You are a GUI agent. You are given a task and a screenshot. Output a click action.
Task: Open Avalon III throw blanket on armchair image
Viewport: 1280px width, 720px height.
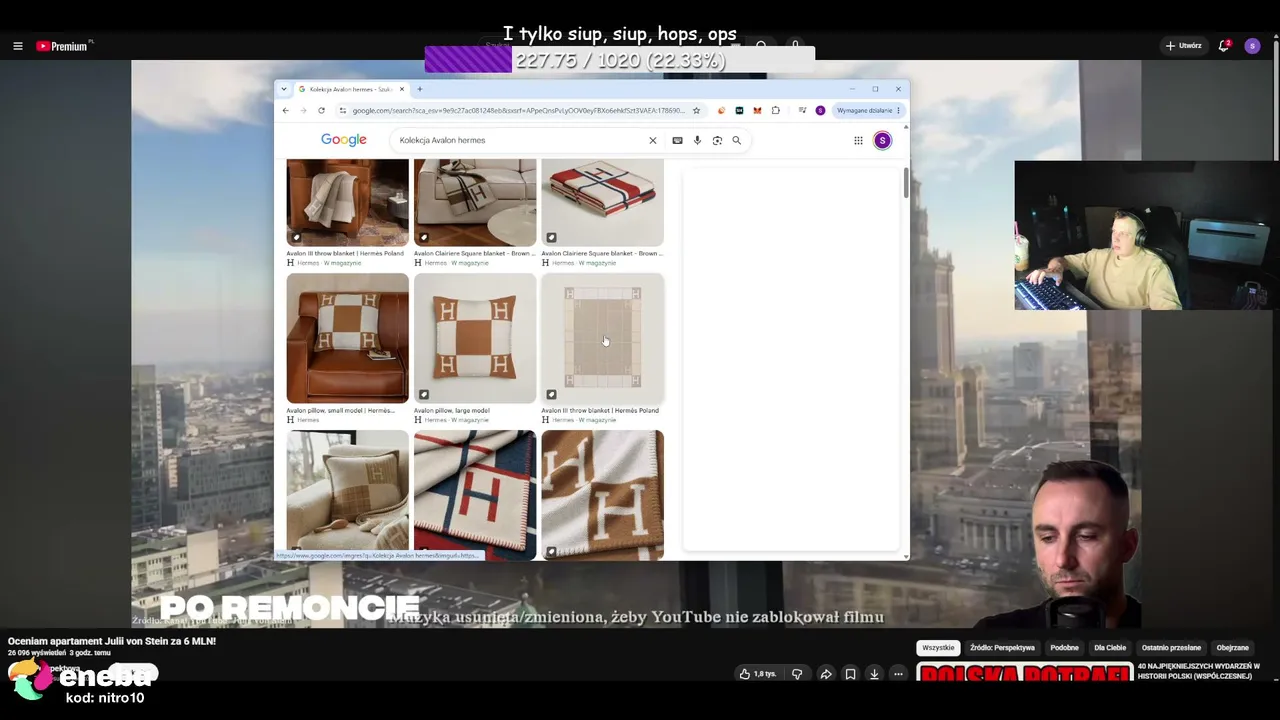348,202
